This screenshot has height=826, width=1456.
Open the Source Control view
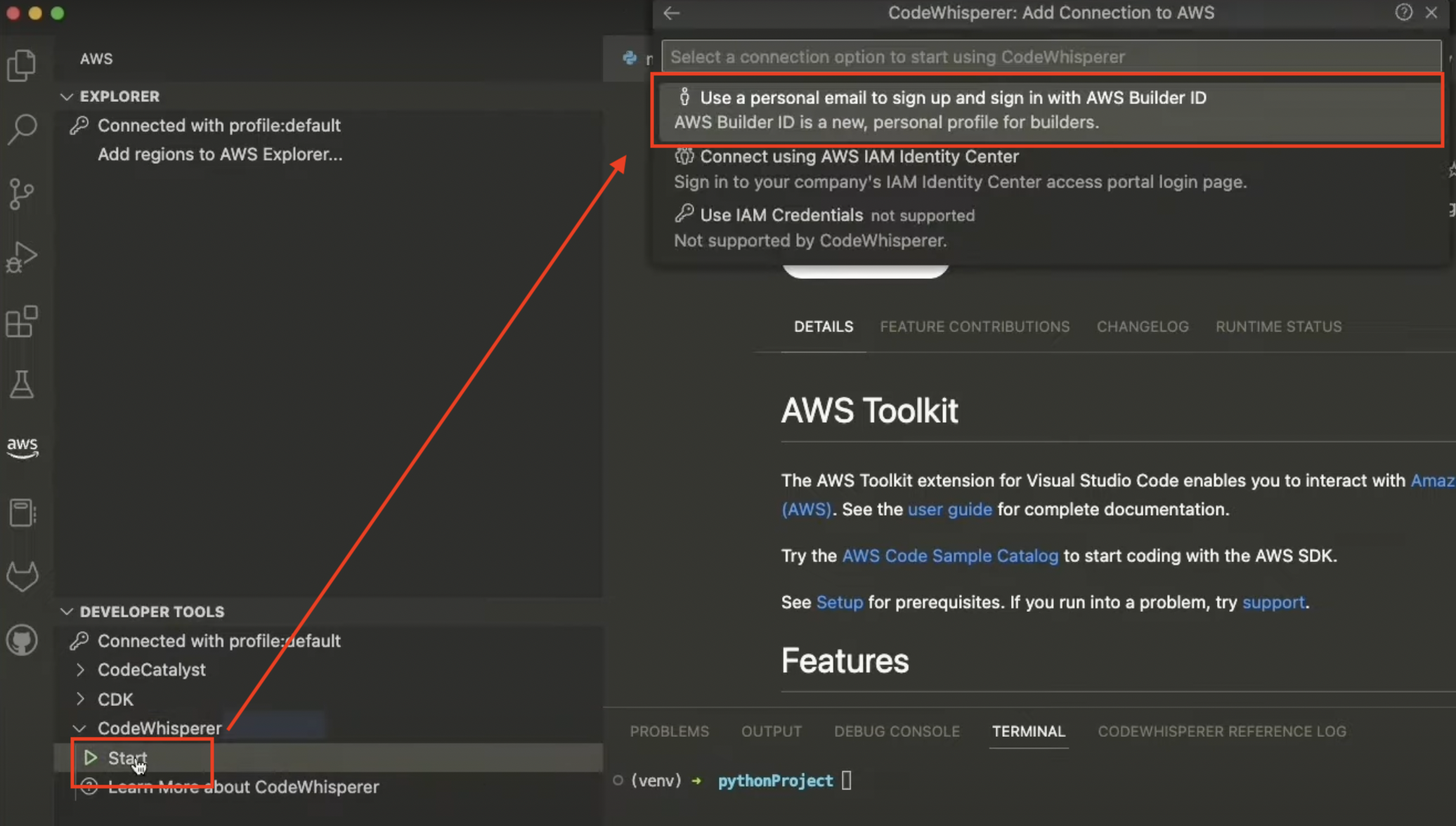(x=22, y=194)
